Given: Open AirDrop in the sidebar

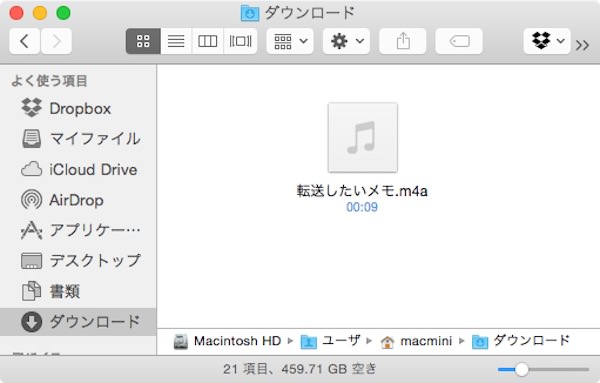Looking at the screenshot, I should [78, 200].
